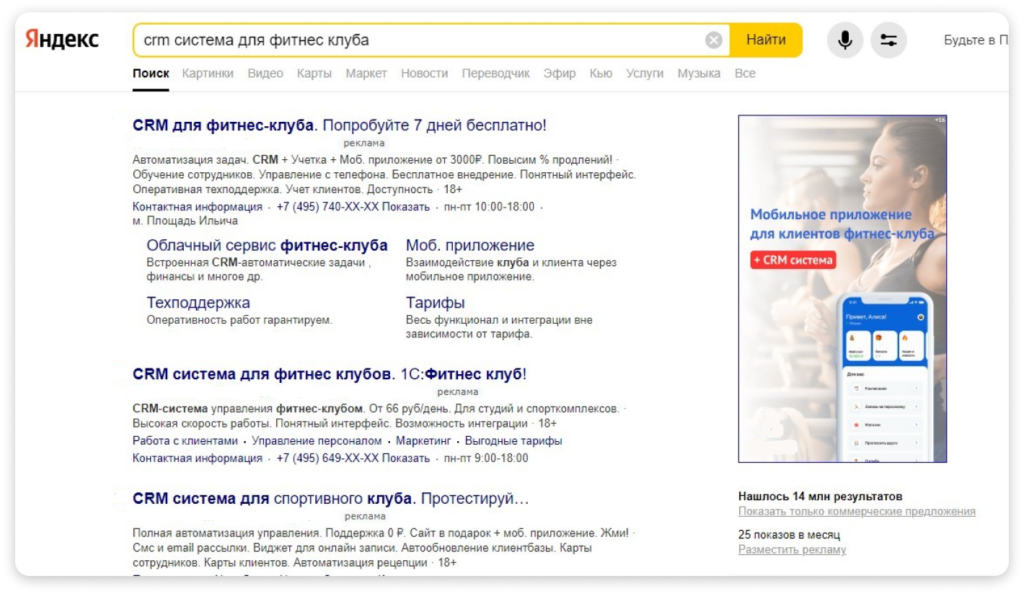Viewport: 1024px width, 594px height.
Task: Click the Яндекс logo
Action: [x=62, y=40]
